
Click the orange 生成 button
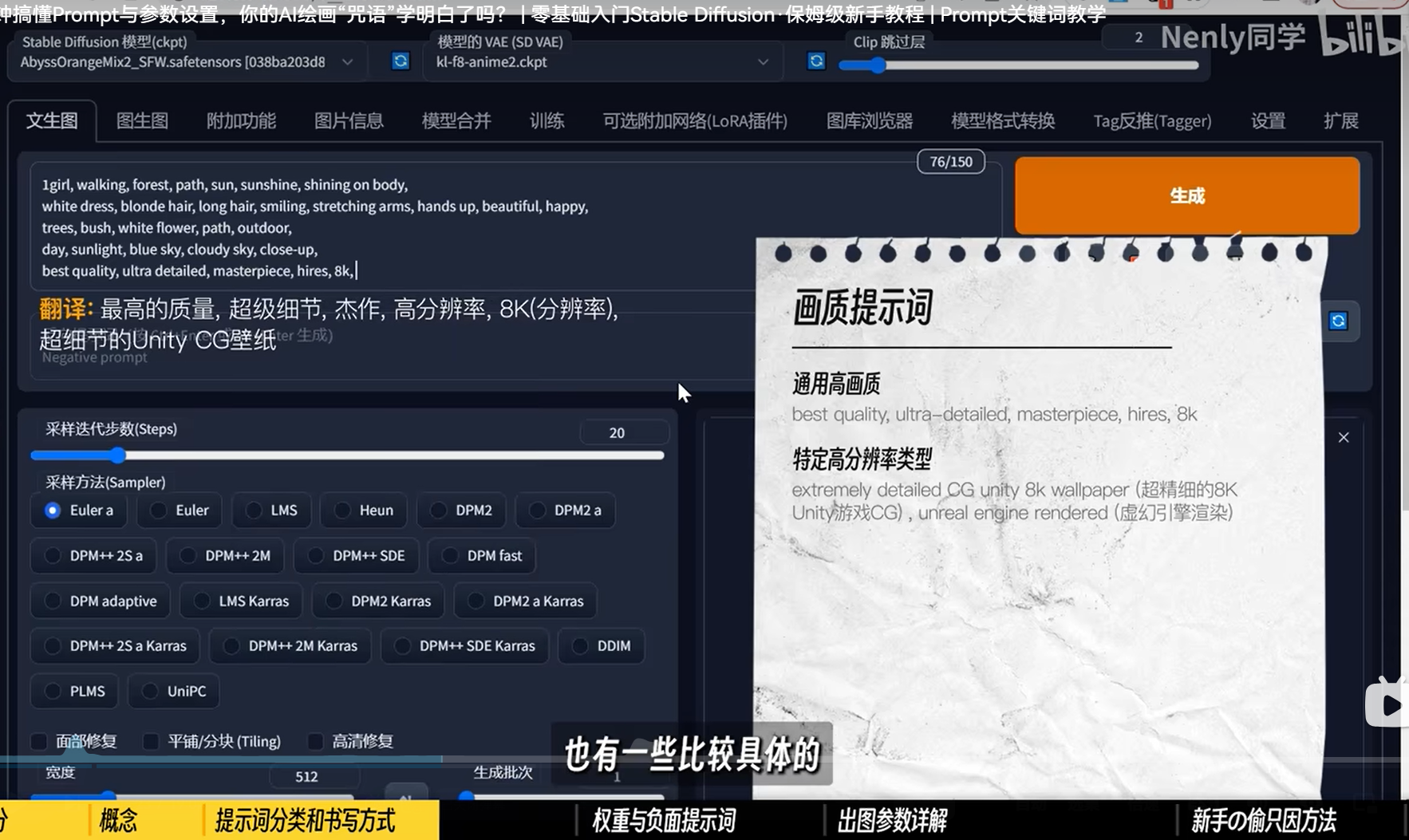[1186, 195]
